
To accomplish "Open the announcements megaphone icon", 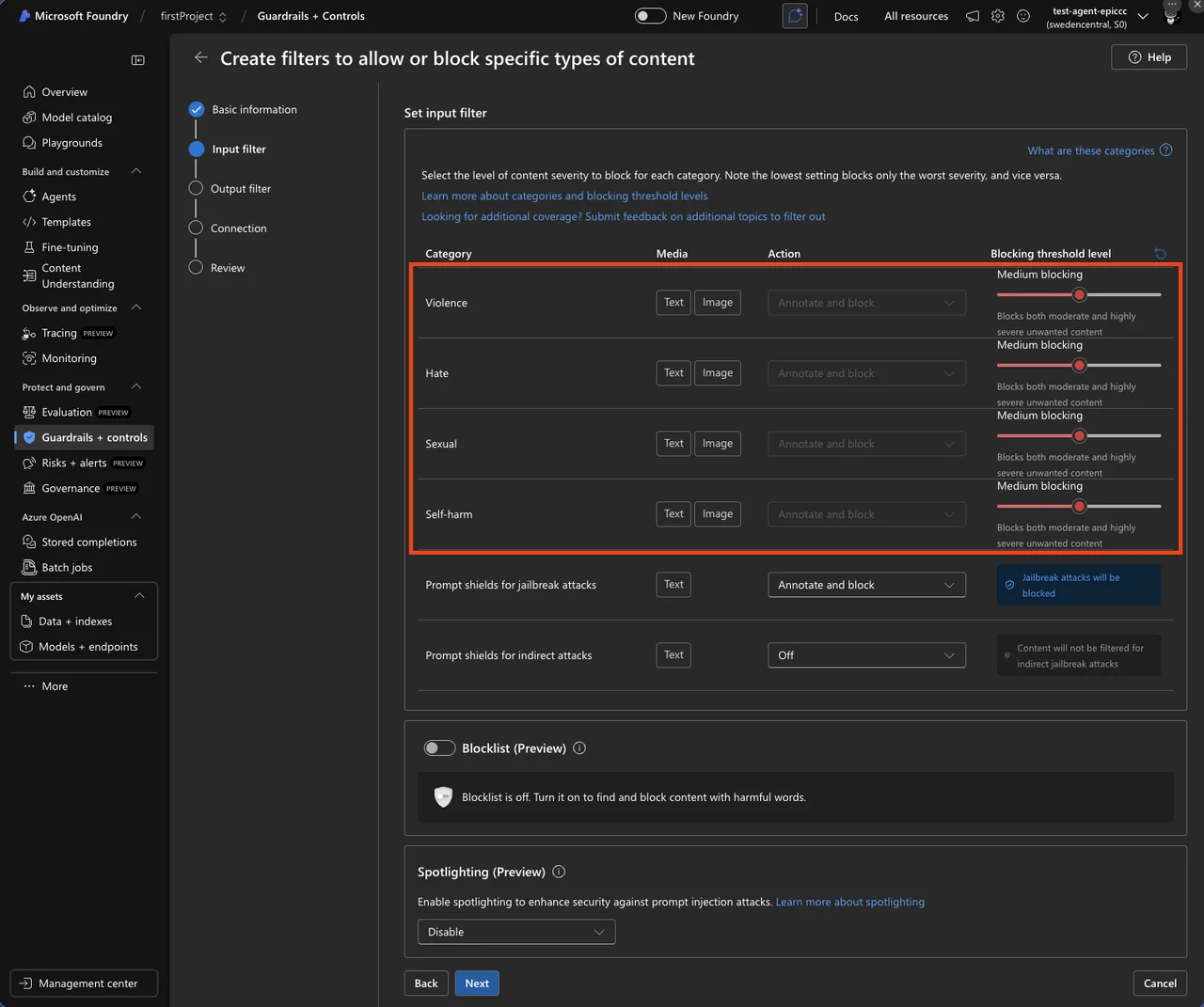I will tap(973, 16).
